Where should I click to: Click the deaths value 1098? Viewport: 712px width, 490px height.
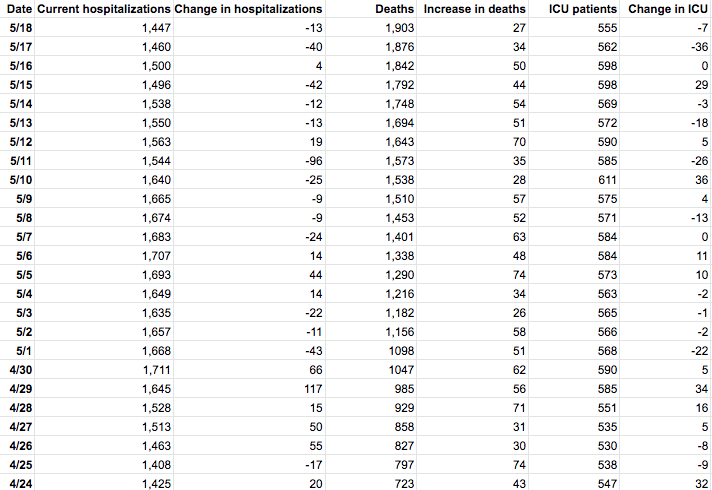click(399, 350)
